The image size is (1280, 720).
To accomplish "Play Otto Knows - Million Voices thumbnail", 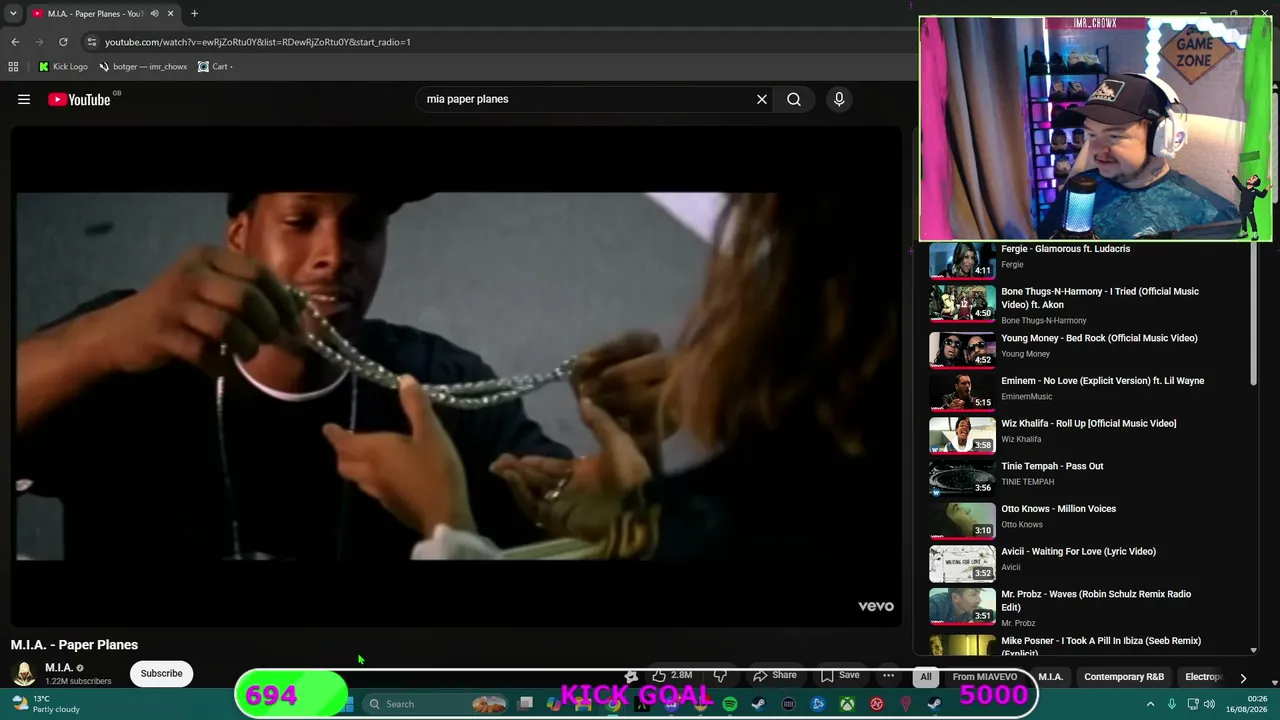I will click(962, 519).
